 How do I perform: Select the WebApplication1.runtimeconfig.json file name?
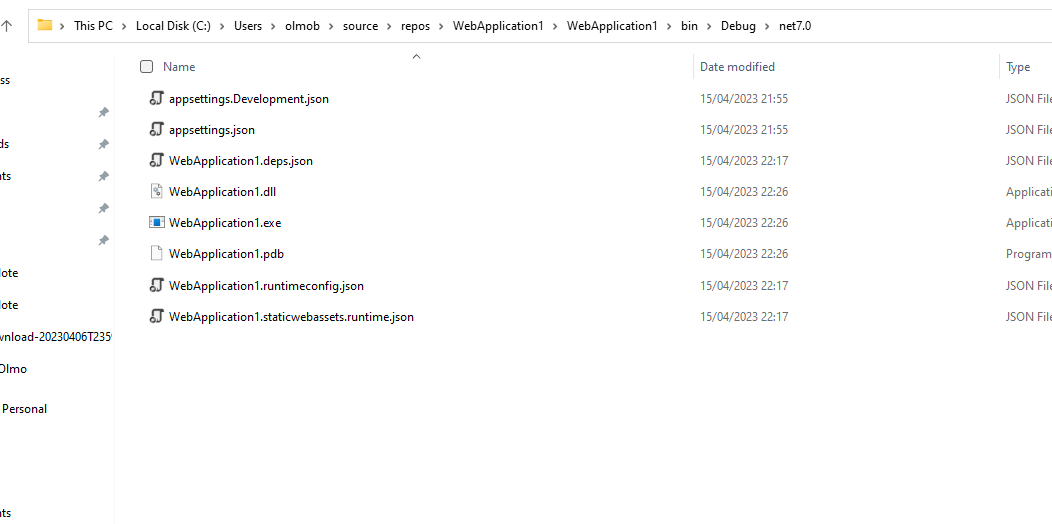tap(266, 286)
